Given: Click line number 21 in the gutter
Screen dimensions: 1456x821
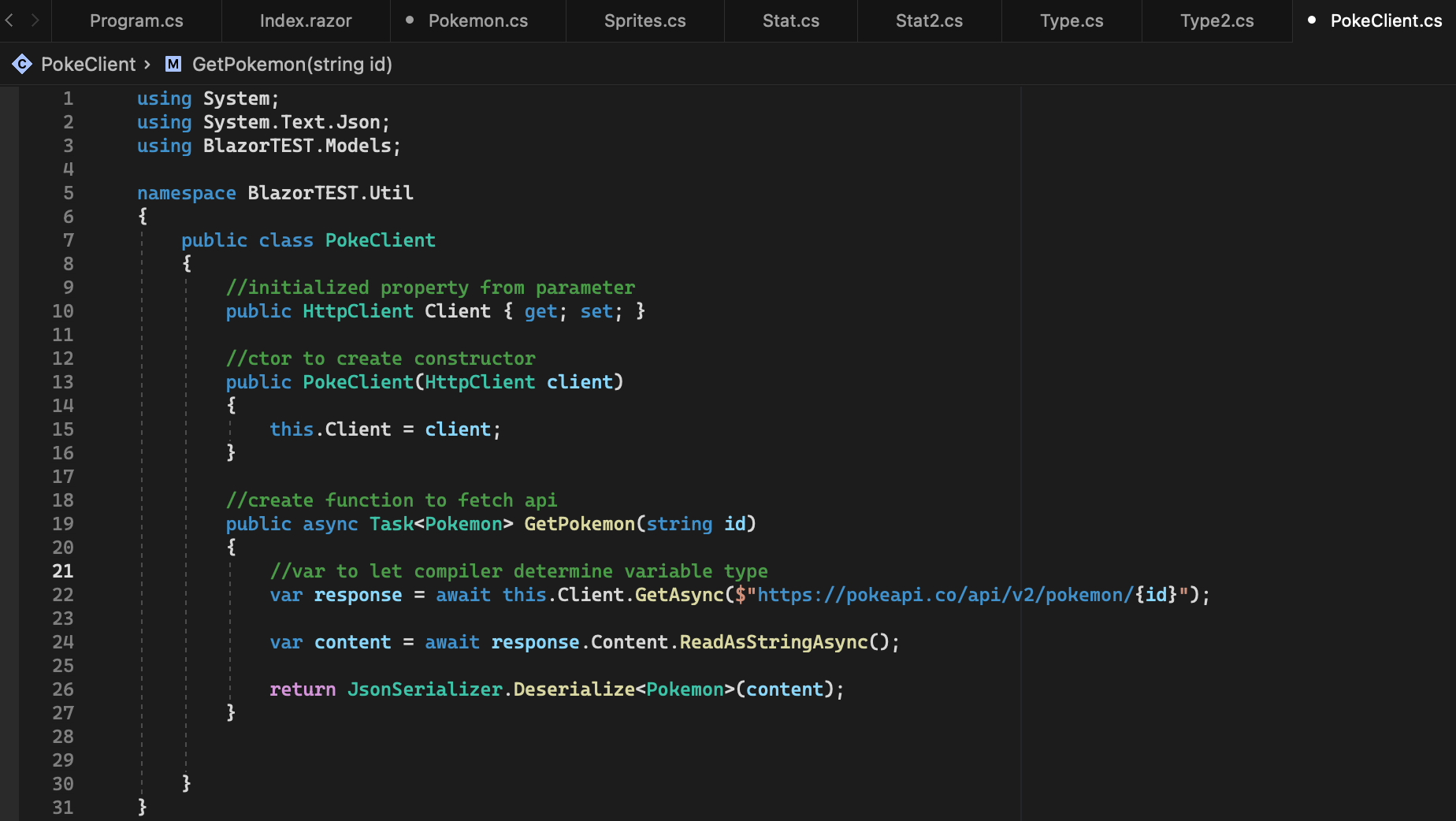Looking at the screenshot, I should click(x=63, y=571).
